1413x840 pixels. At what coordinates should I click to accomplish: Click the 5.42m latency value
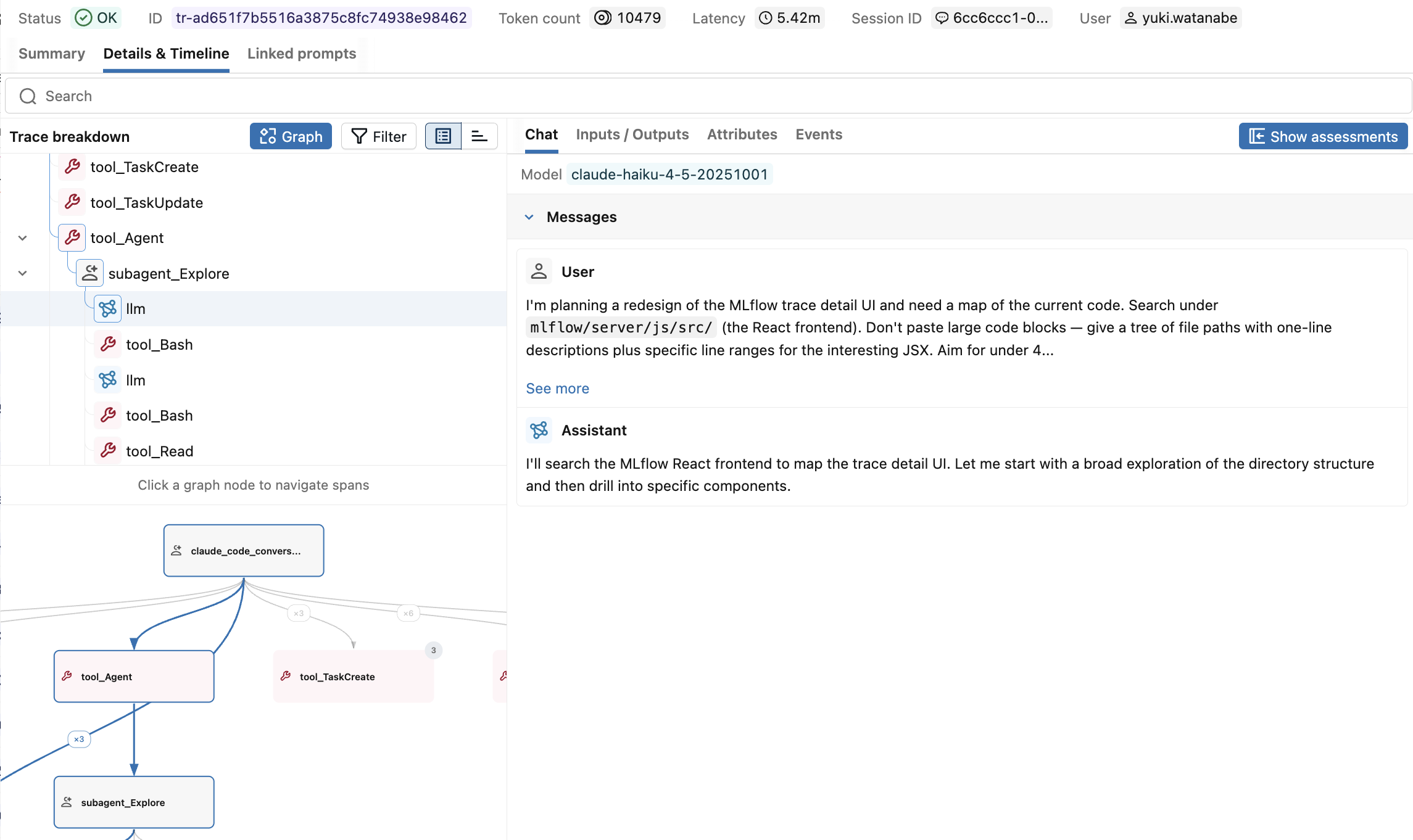coord(799,18)
